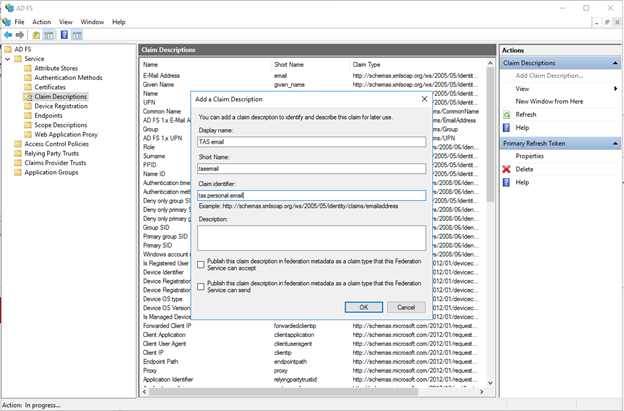
Task: Click the Certificates folder icon
Action: click(28, 87)
